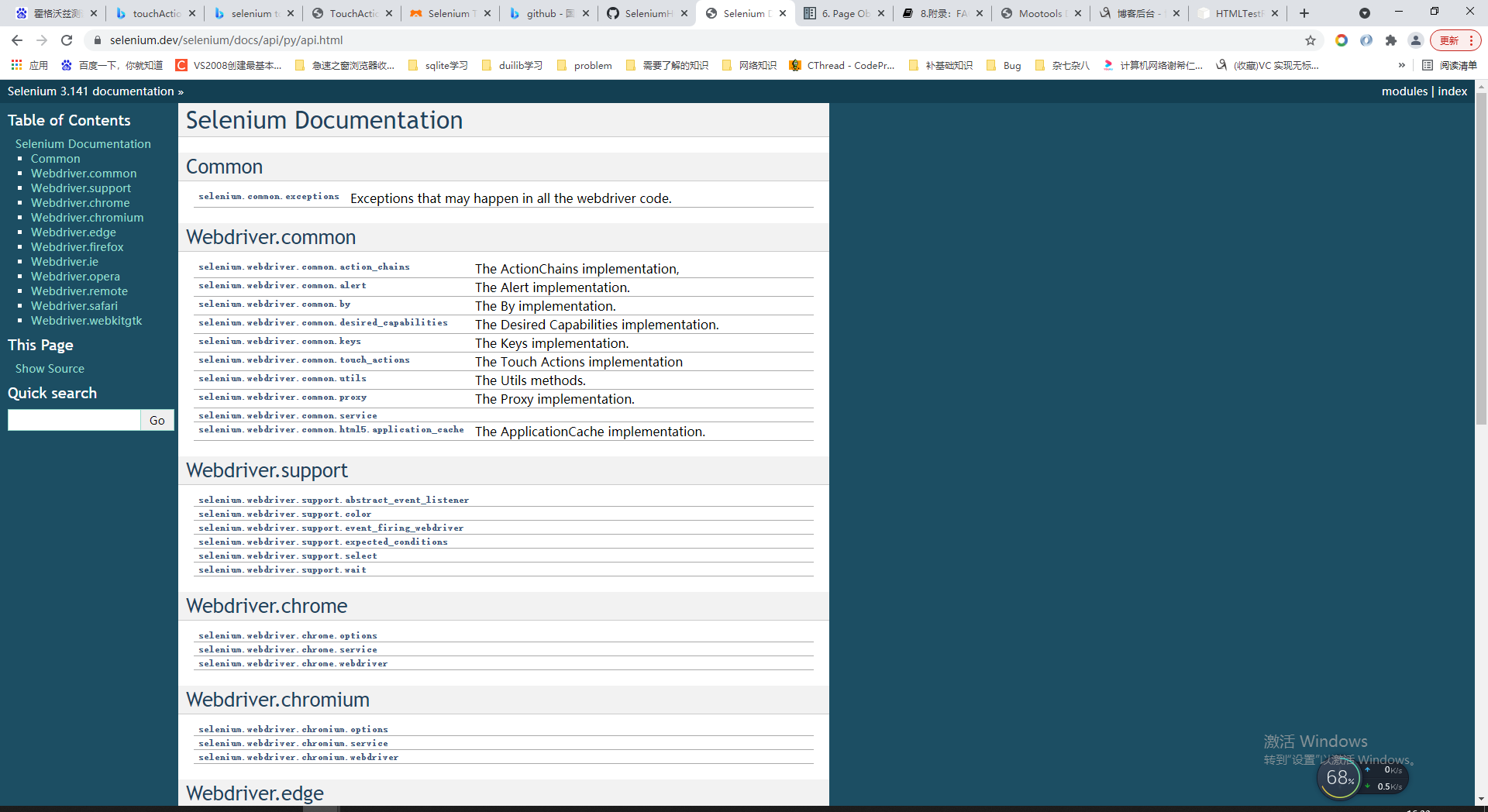Close the Mootools tab
Image resolution: width=1488 pixels, height=812 pixels.
[1078, 13]
